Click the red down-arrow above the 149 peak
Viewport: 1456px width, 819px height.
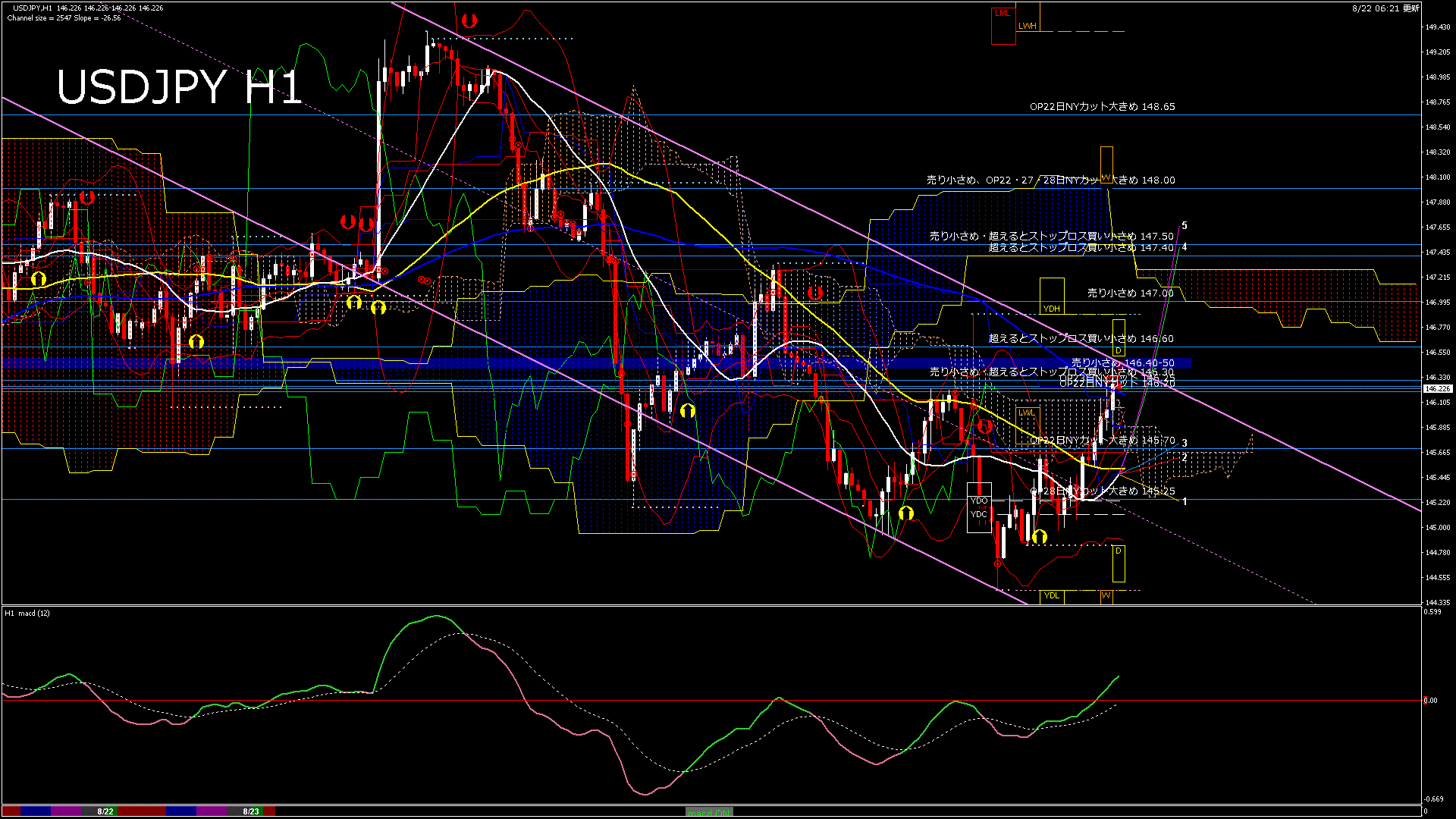point(469,20)
